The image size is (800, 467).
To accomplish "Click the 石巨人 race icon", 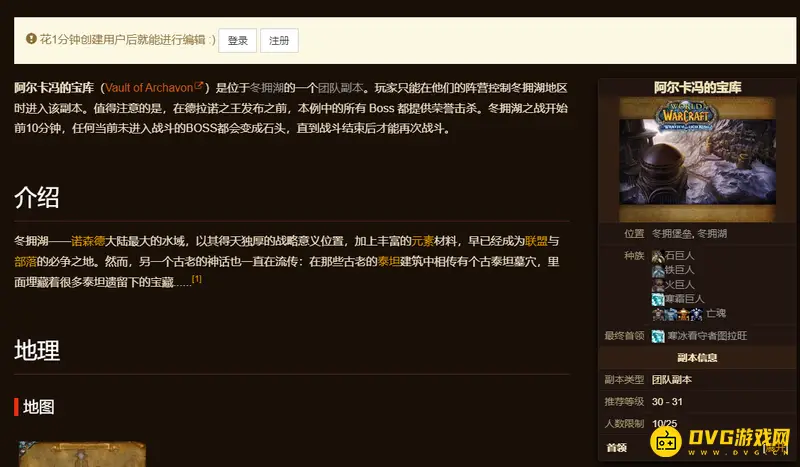I will tap(658, 256).
